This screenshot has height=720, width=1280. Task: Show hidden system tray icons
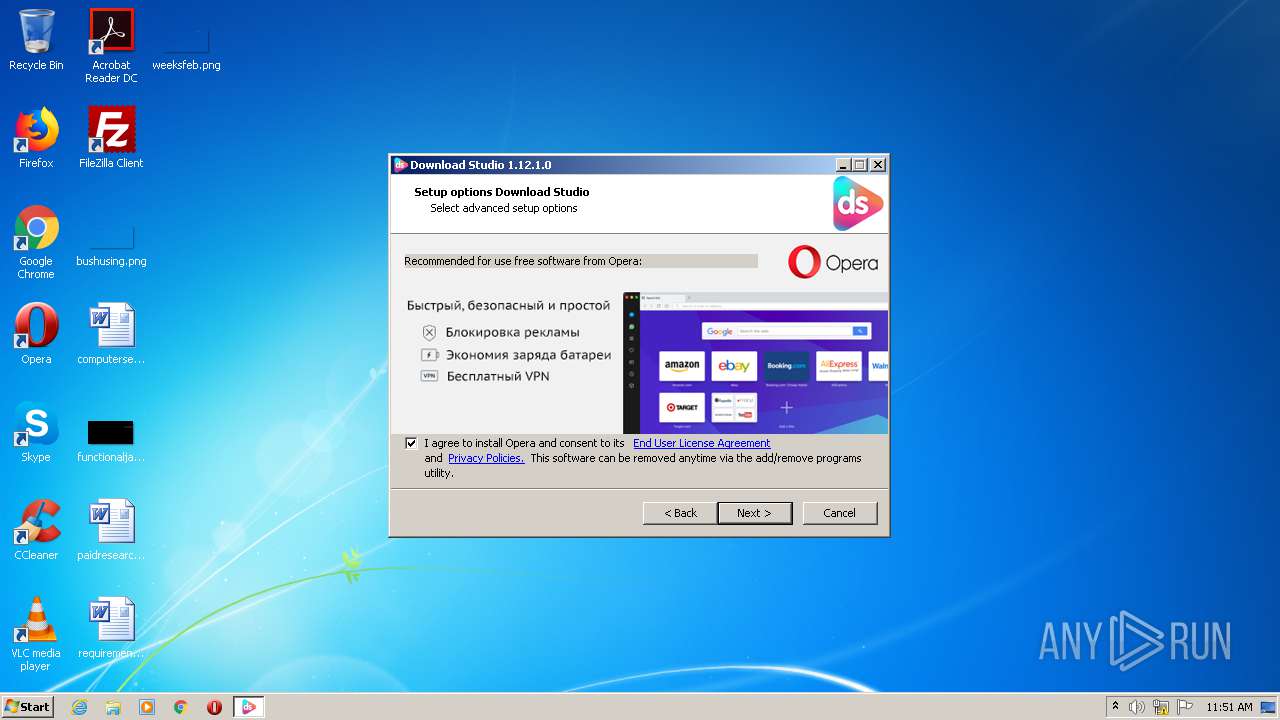click(x=1115, y=707)
